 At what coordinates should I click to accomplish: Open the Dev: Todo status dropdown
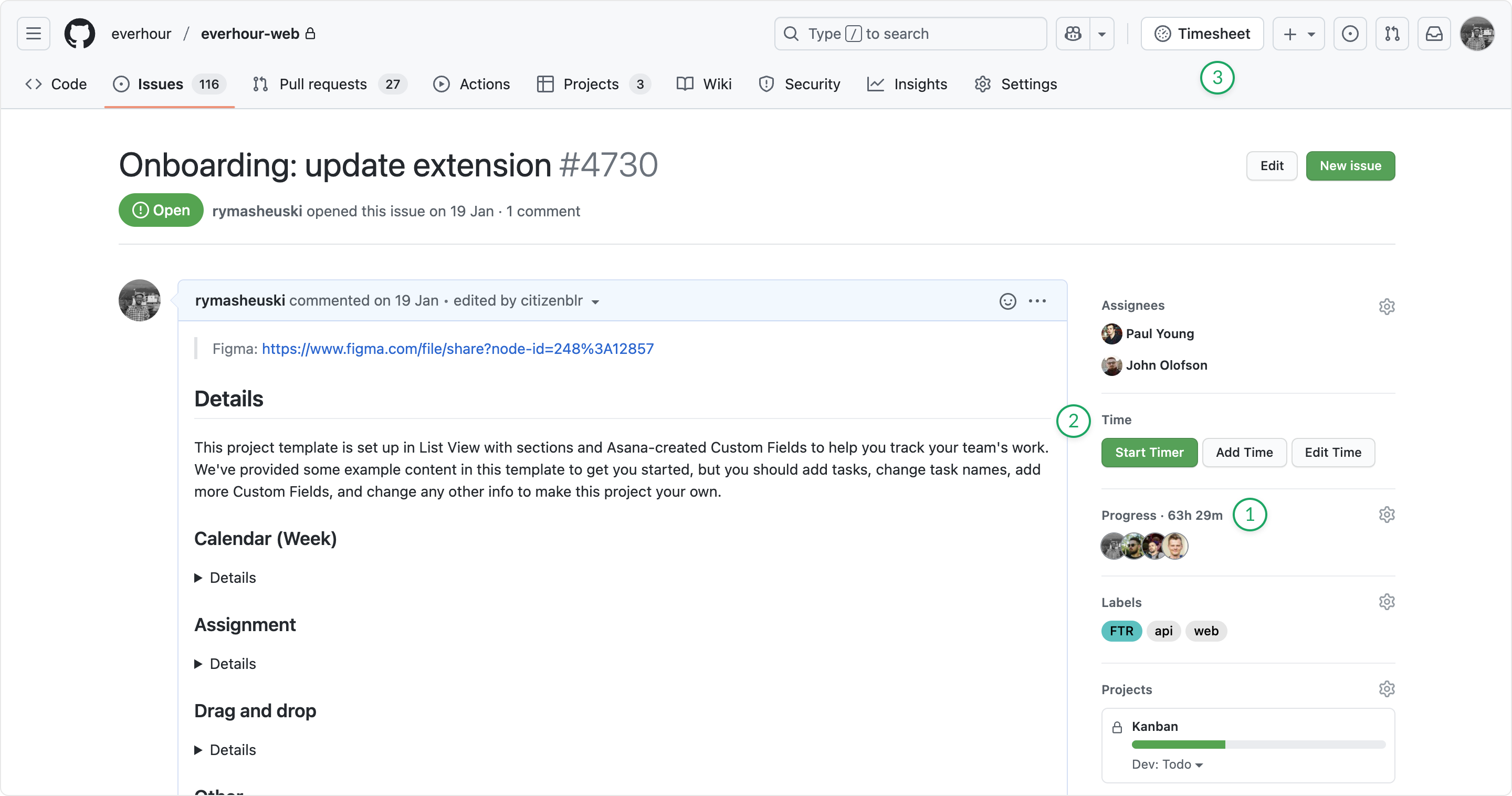pyautogui.click(x=1167, y=764)
